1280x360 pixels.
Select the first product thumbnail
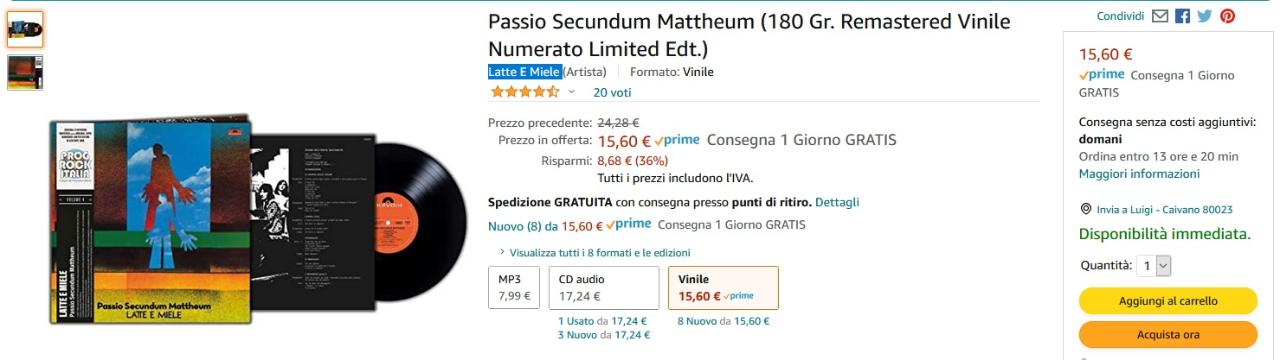(x=25, y=30)
